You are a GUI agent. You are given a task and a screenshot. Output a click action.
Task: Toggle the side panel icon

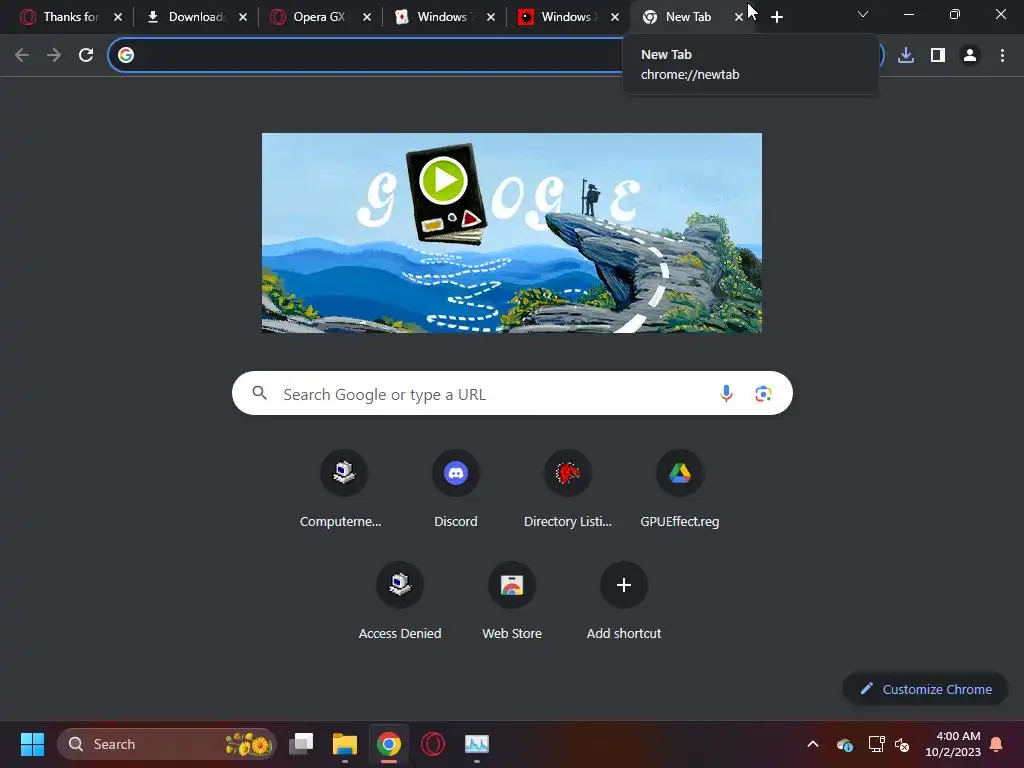[938, 55]
